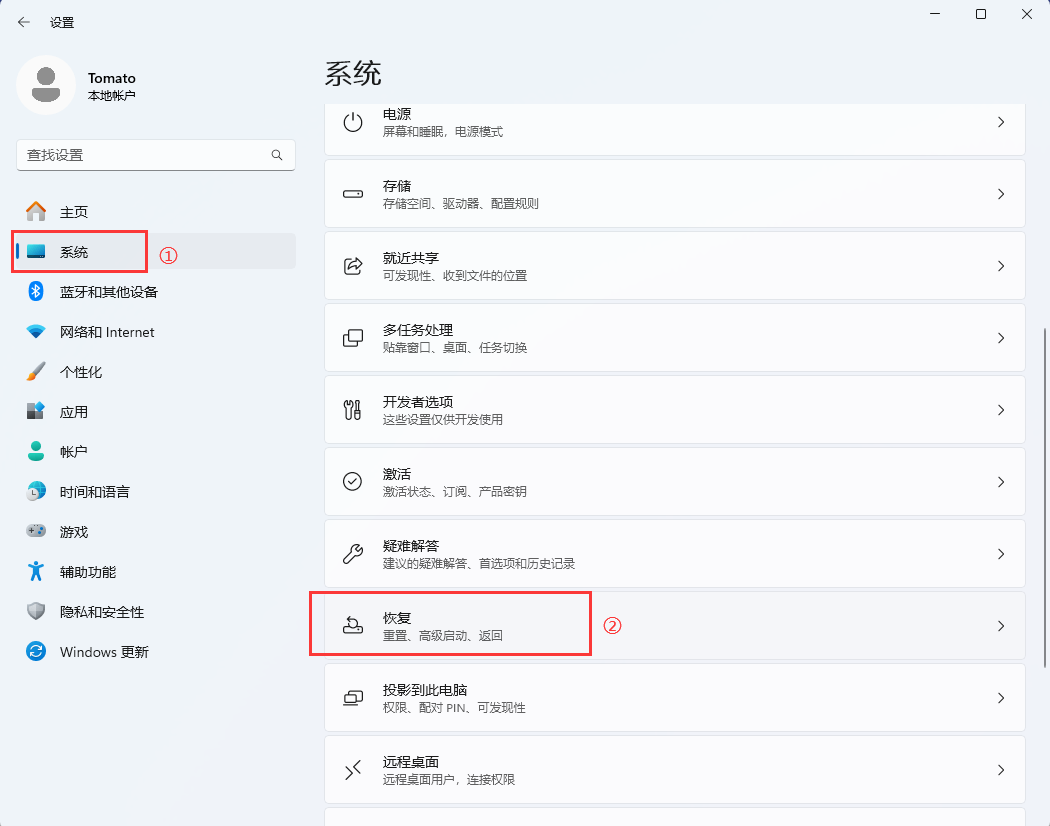
Task: Click the 激活 checkmark circle icon
Action: coord(352,482)
